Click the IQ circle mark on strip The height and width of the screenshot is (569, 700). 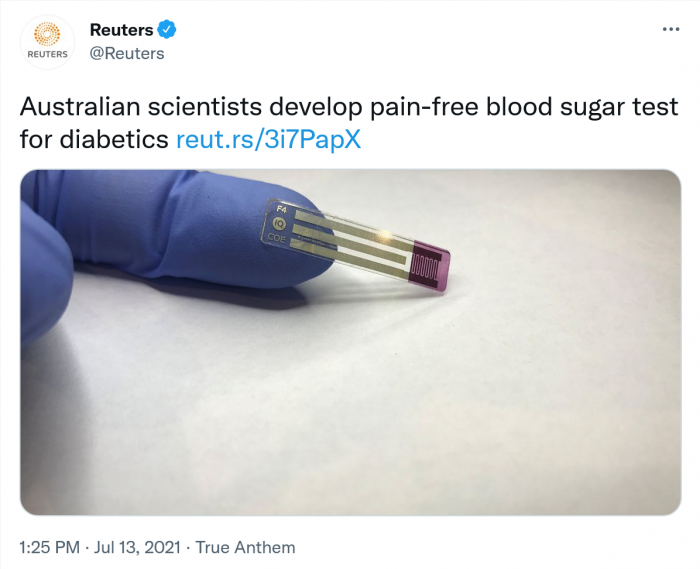280,224
